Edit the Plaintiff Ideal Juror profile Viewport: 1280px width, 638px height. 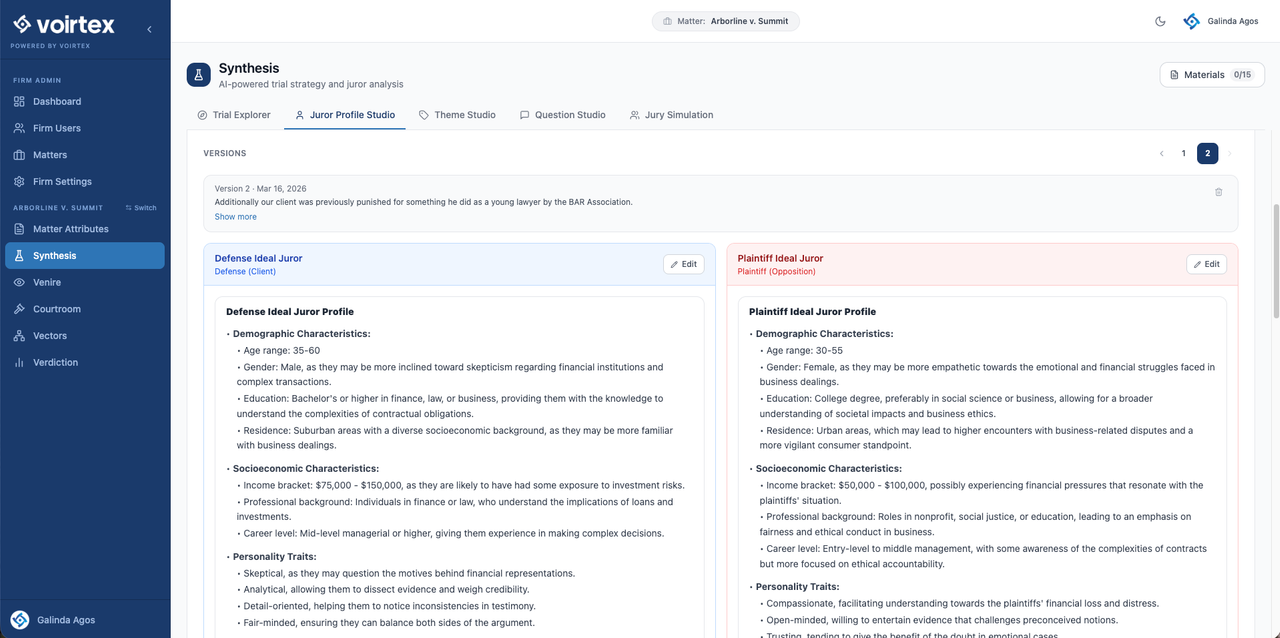[1207, 264]
